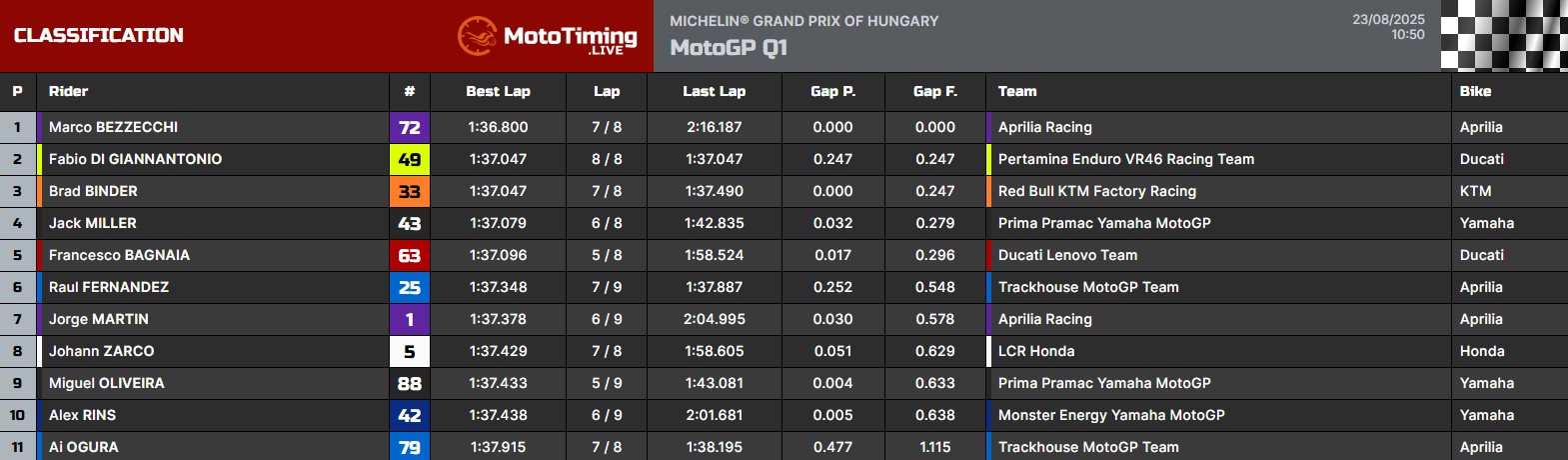Sort by the Best Lap column header
This screenshot has width=1568, height=460.
498,91
